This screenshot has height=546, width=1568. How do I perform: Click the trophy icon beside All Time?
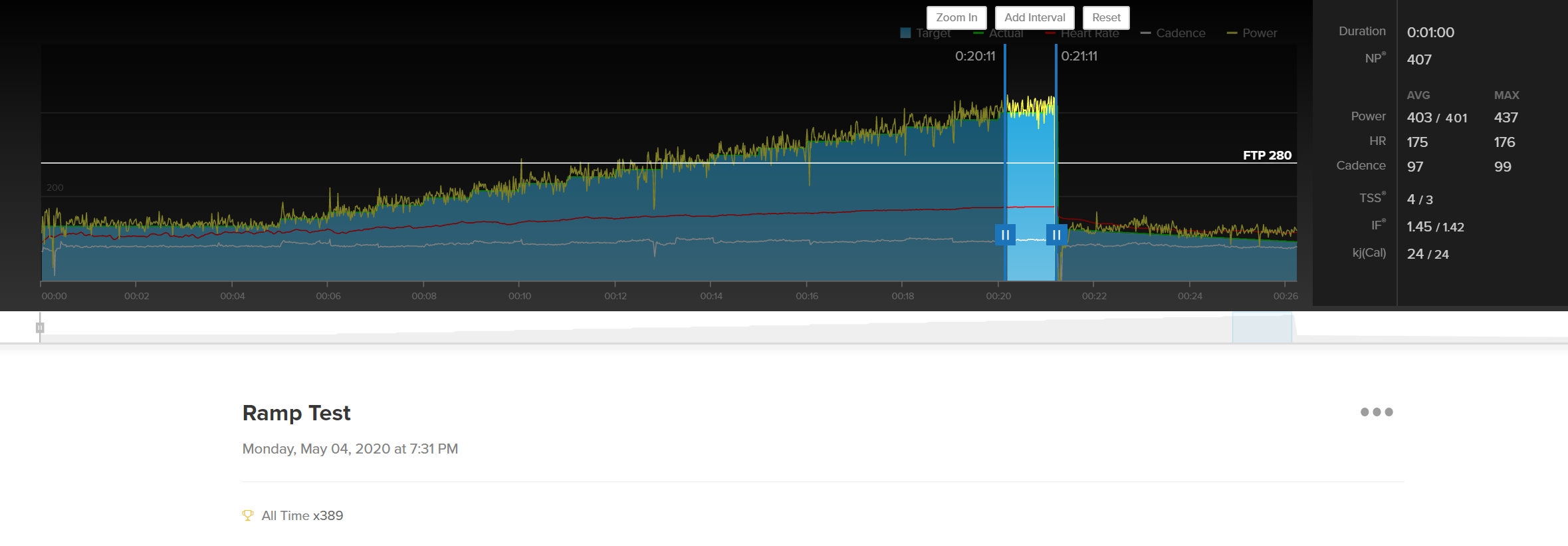click(248, 515)
